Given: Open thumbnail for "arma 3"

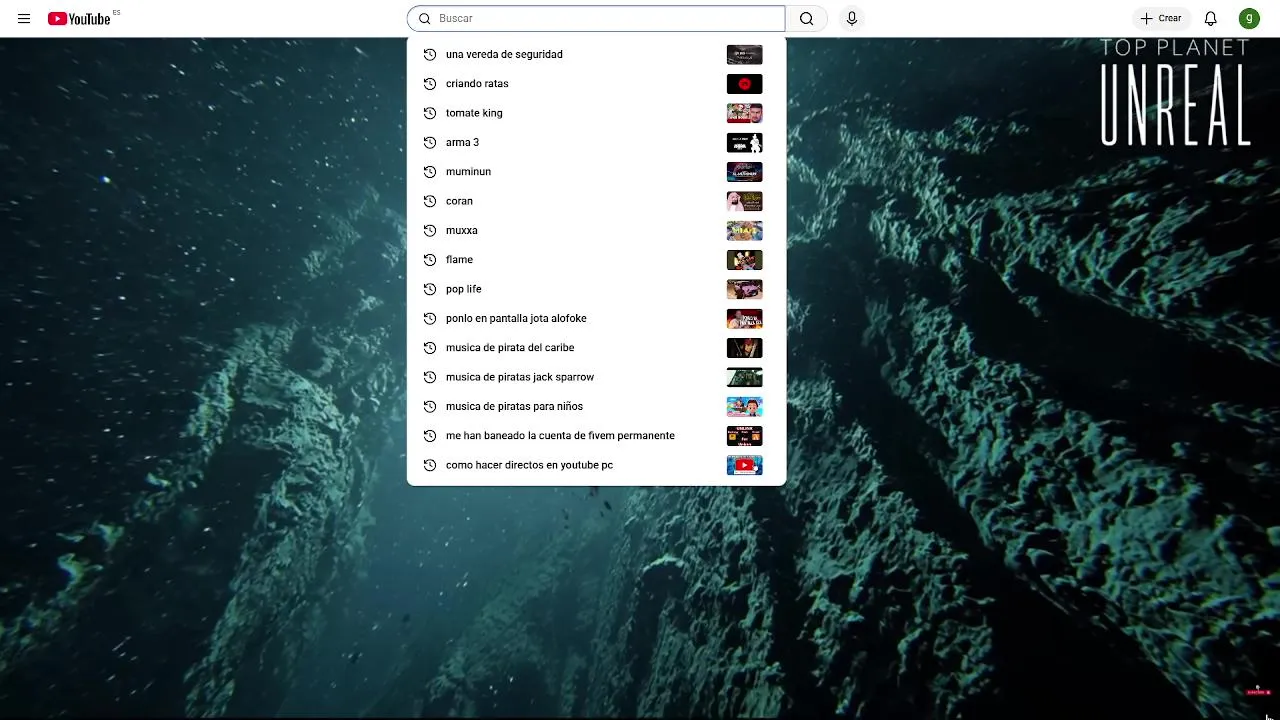Looking at the screenshot, I should pos(744,142).
